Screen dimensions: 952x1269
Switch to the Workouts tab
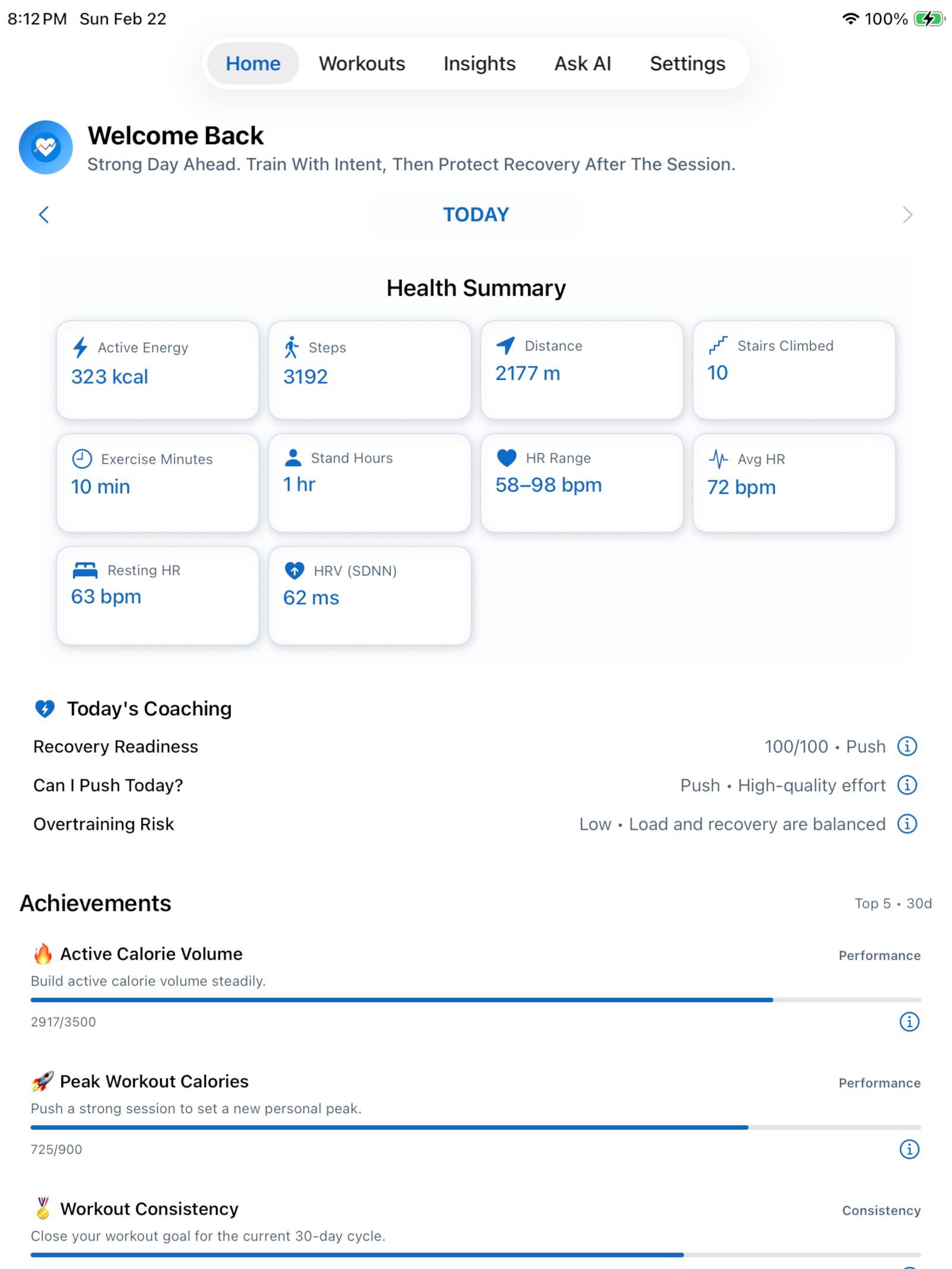point(362,64)
